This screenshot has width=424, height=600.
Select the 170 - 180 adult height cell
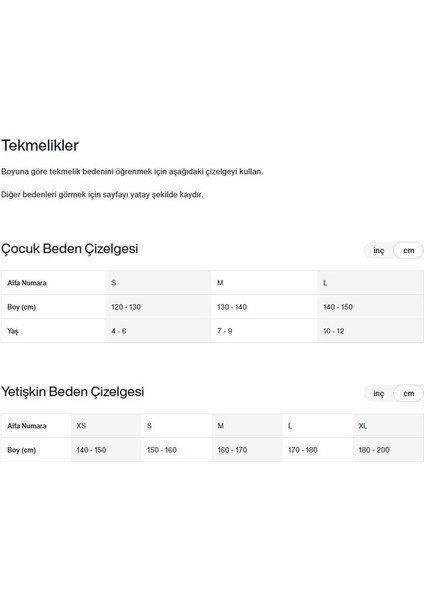coord(317,450)
